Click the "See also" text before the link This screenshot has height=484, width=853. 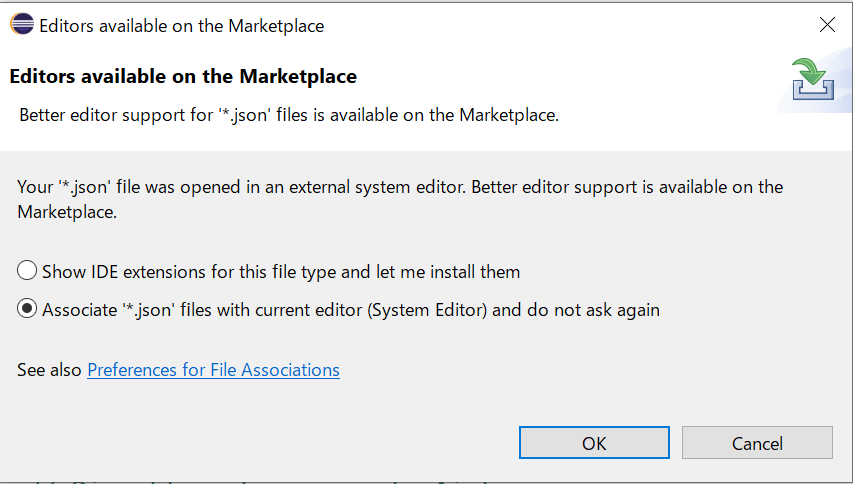pos(49,370)
